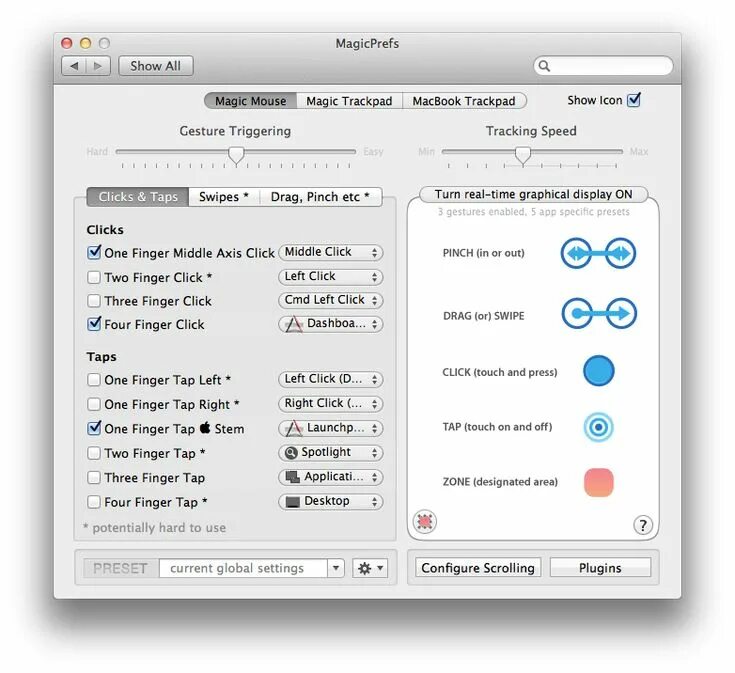
Task: Uncheck One Finger Middle Axis Click
Action: click(94, 252)
